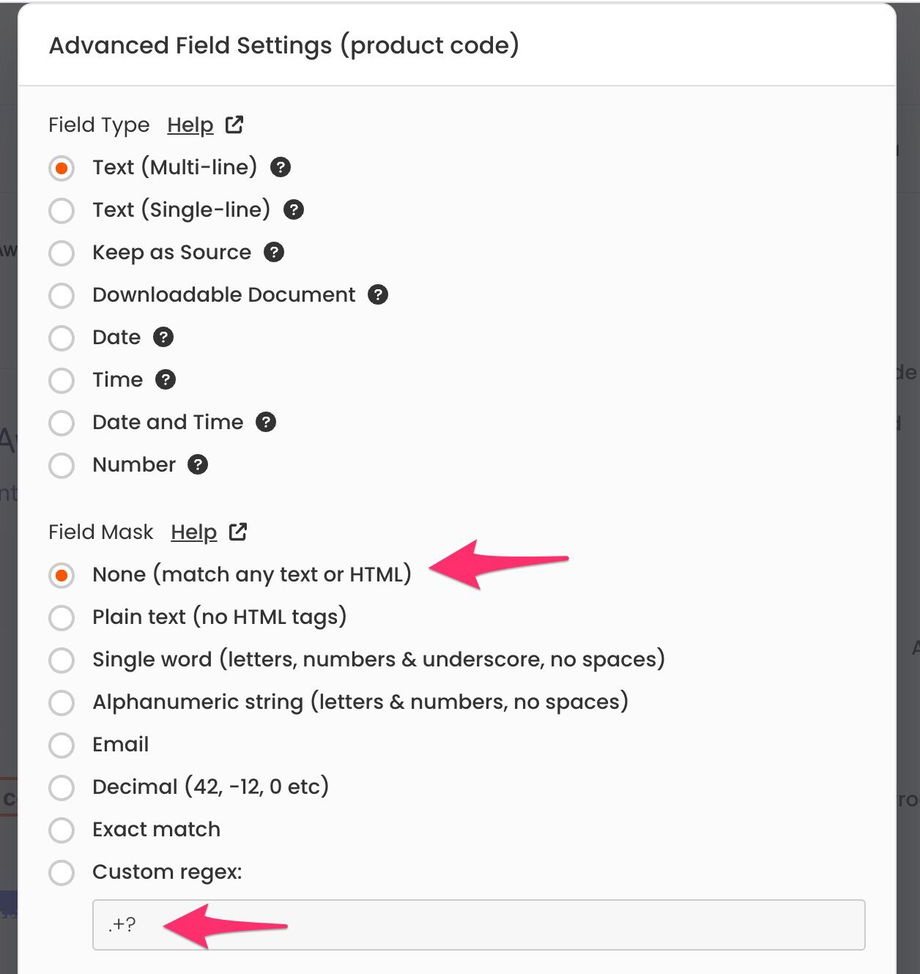Enable the Custom regex mask option
Viewport: 920px width, 974px height.
tap(62, 872)
